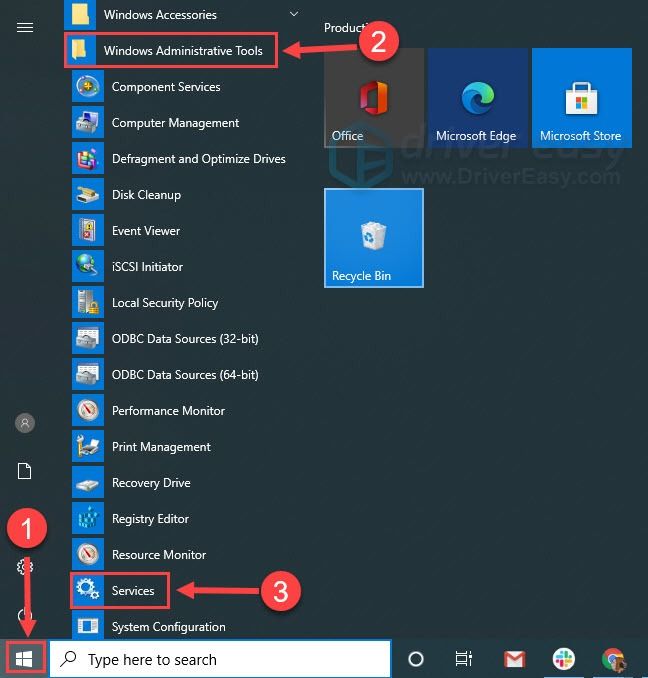Open Defragment and Optimize Drives icon
648x678 pixels.
88,158
